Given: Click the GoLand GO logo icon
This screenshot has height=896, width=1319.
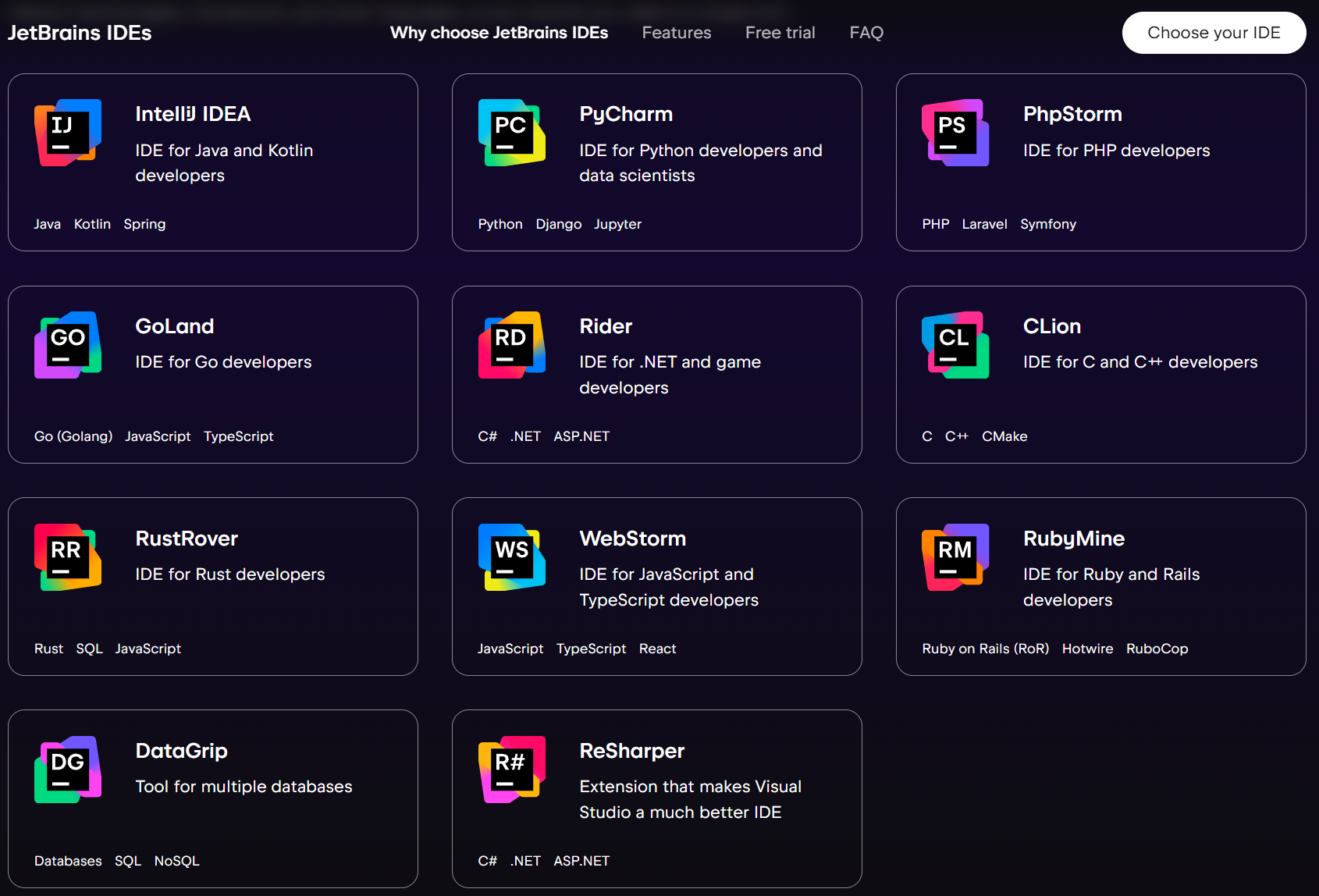Looking at the screenshot, I should coord(68,345).
